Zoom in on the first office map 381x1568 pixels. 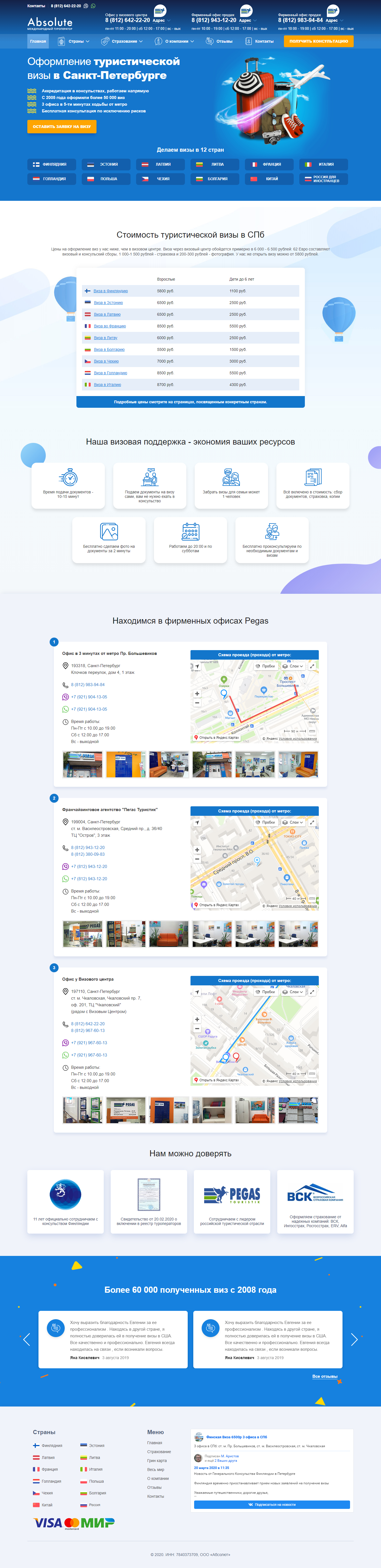tap(197, 693)
